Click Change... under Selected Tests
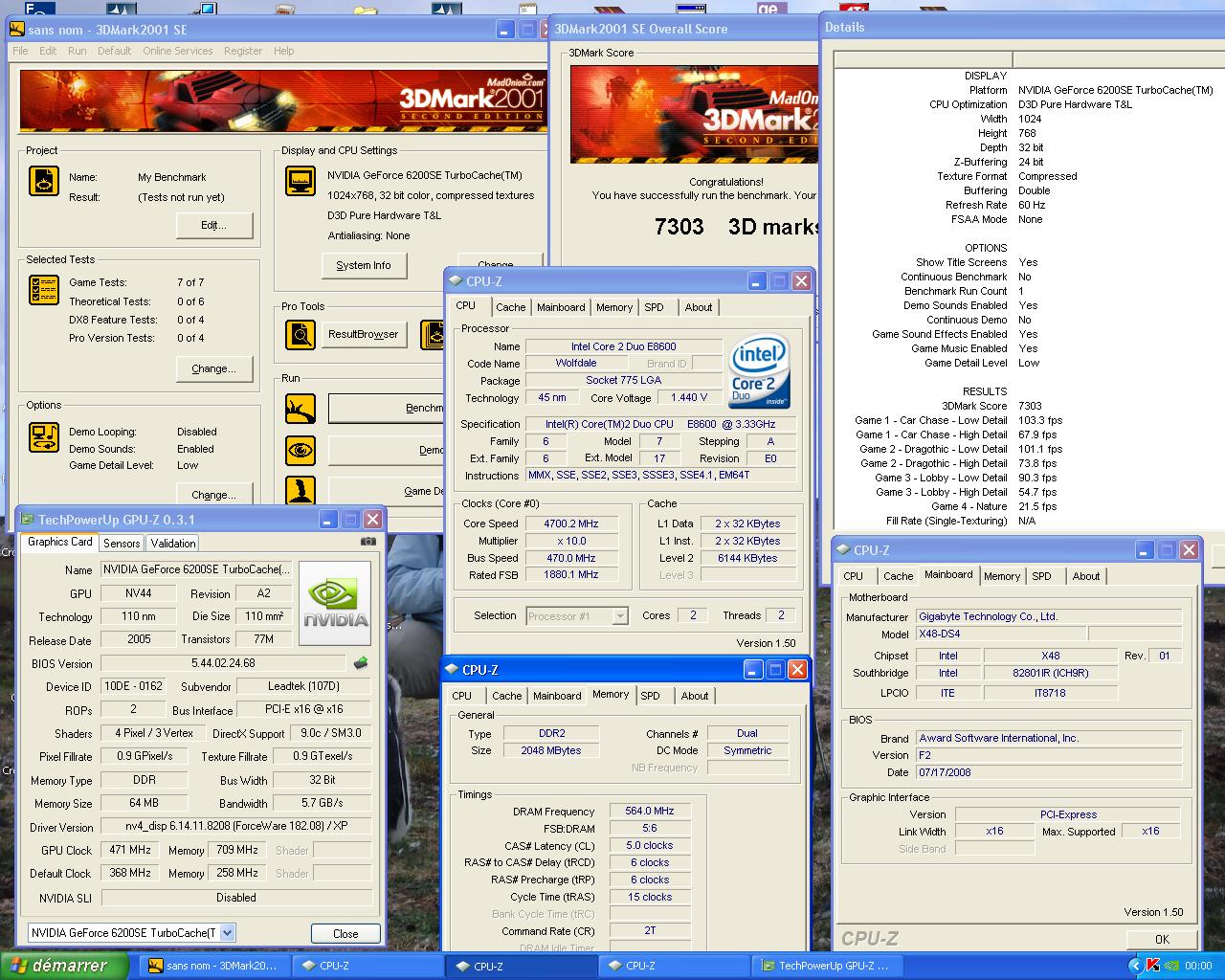Viewport: 1225px width, 980px height. 214,368
